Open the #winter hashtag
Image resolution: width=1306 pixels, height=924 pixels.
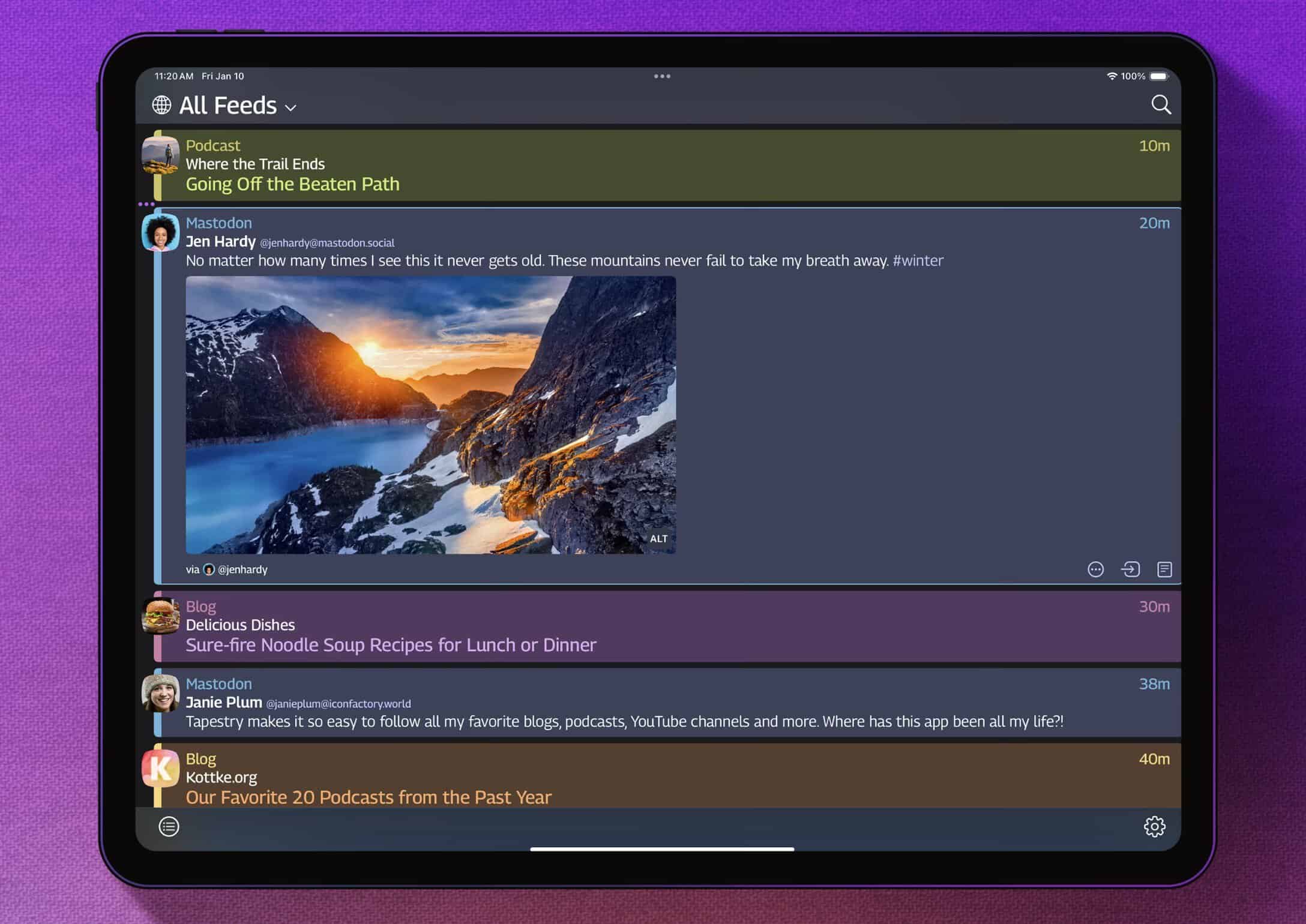918,260
